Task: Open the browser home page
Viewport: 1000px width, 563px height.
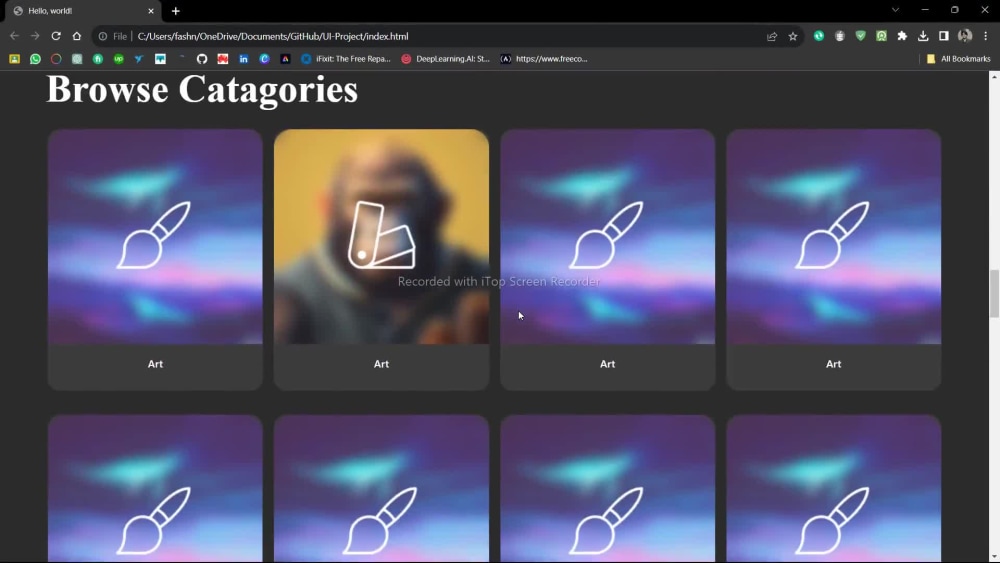Action: (x=77, y=36)
